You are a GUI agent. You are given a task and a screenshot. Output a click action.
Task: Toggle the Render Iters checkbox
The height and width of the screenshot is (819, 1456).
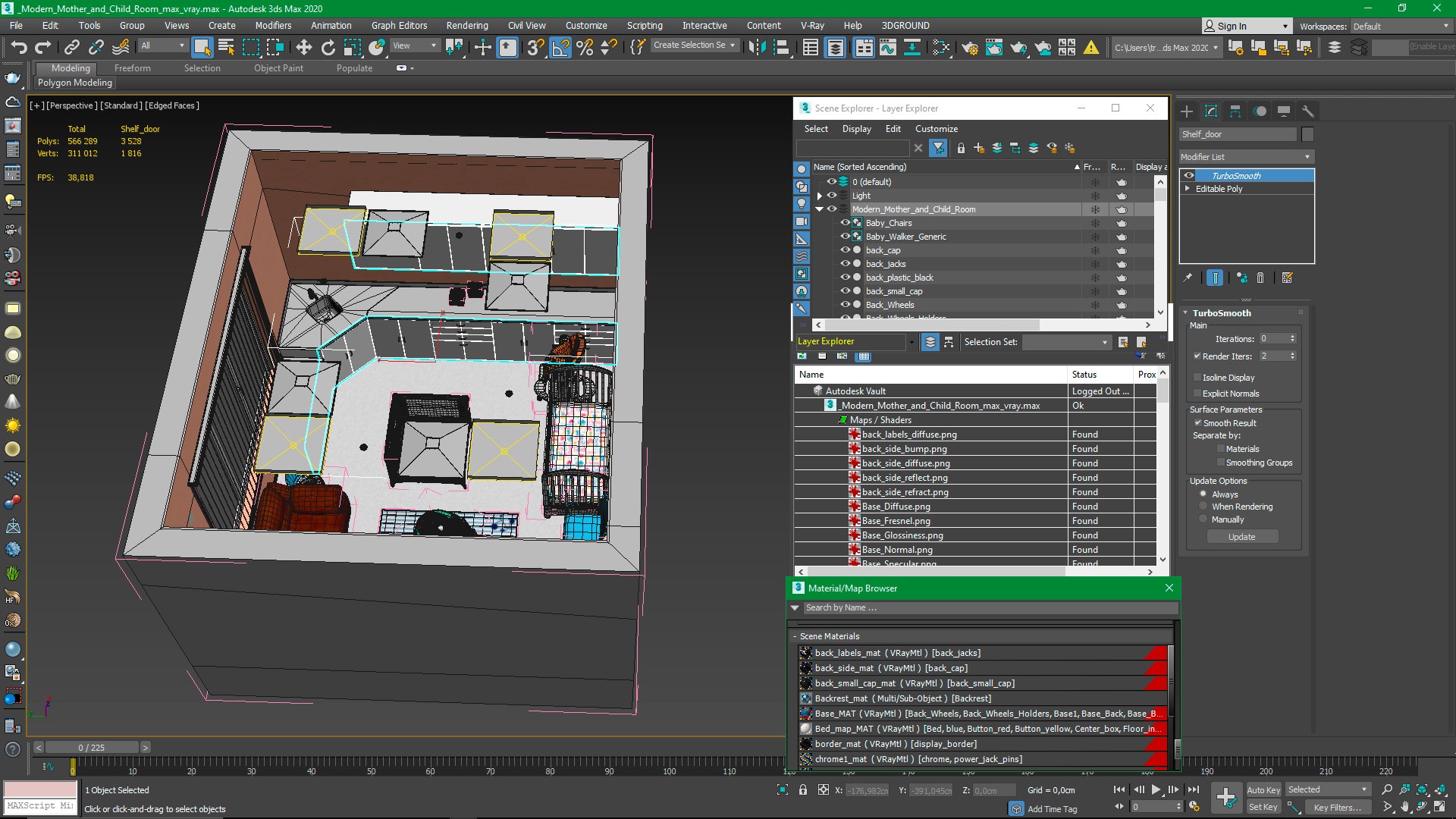coord(1197,356)
